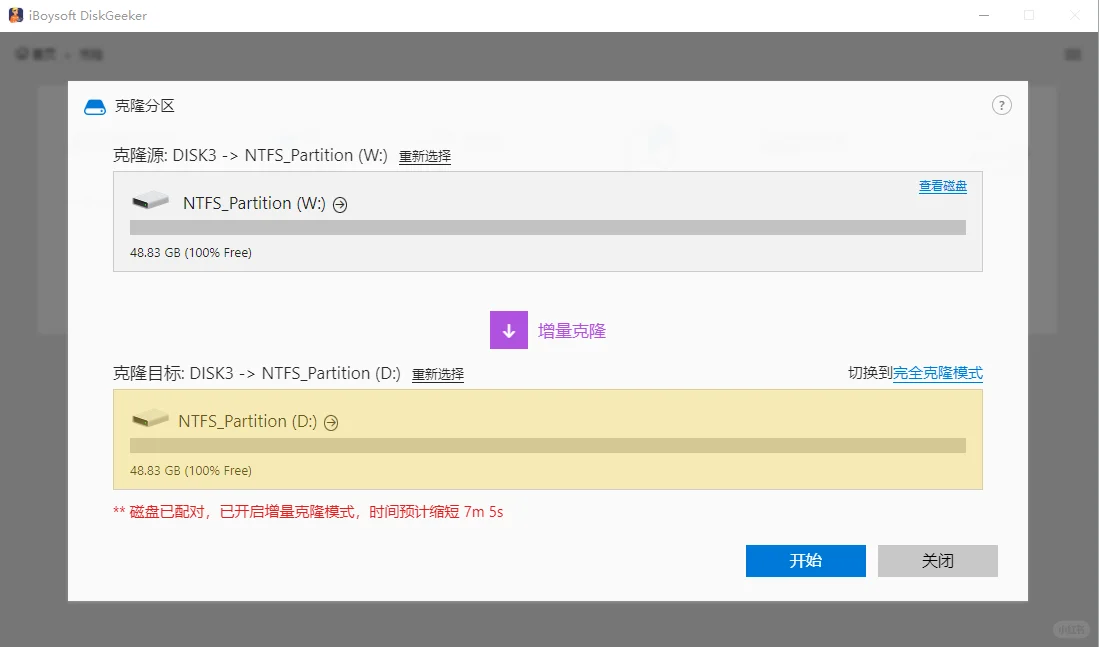Click the arrow icon beside NTFS_Partition (D:)
Image resolution: width=1099 pixels, height=647 pixels.
(x=331, y=422)
